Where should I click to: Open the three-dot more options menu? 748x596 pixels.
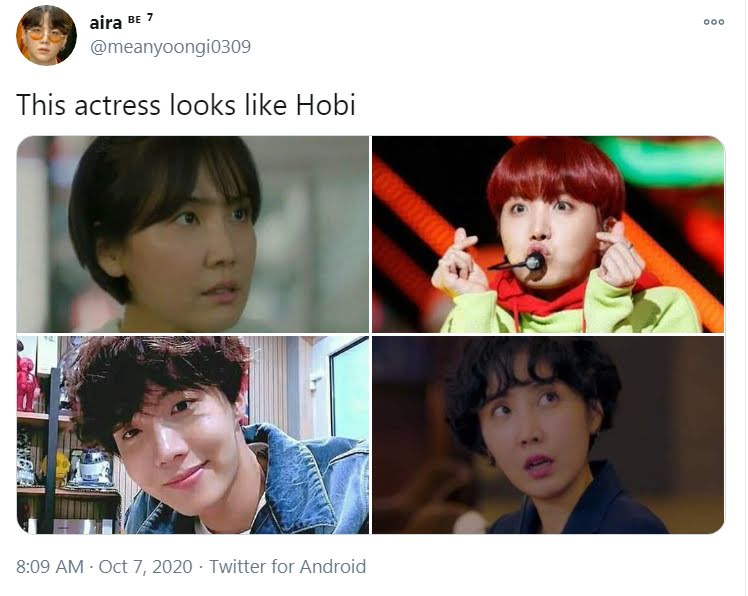[714, 22]
